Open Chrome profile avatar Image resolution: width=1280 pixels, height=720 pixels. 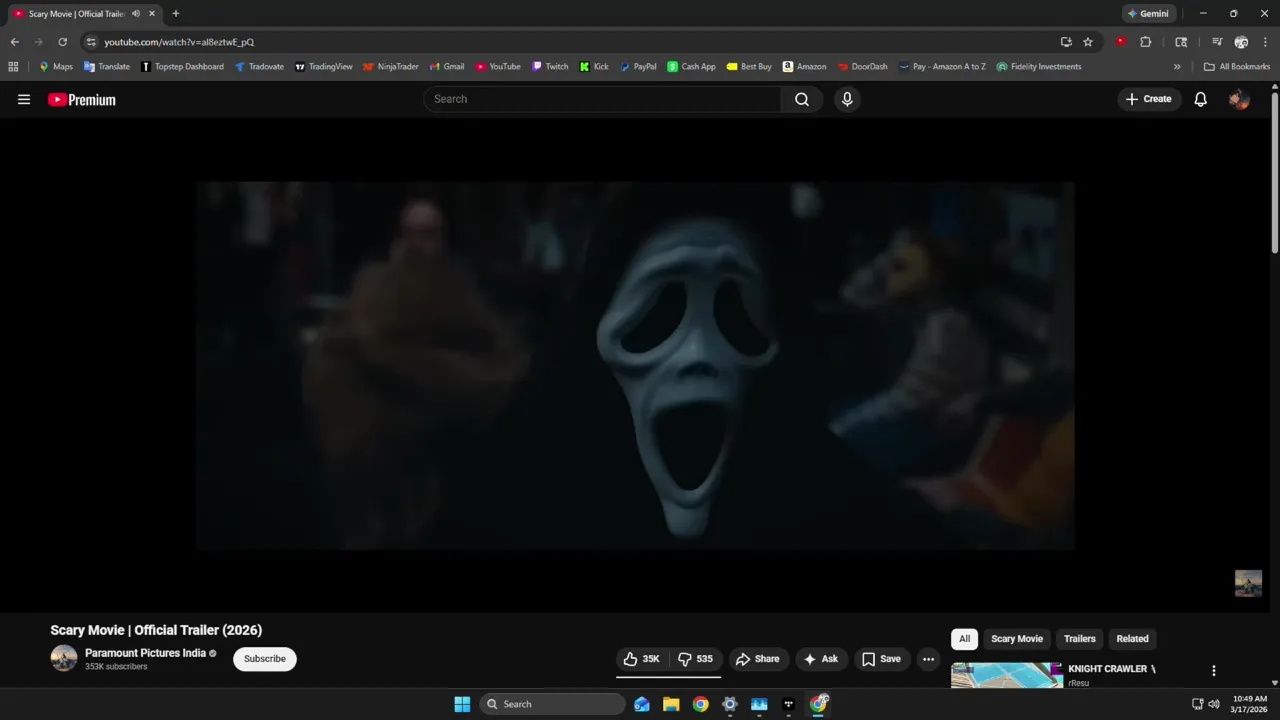[x=1241, y=42]
